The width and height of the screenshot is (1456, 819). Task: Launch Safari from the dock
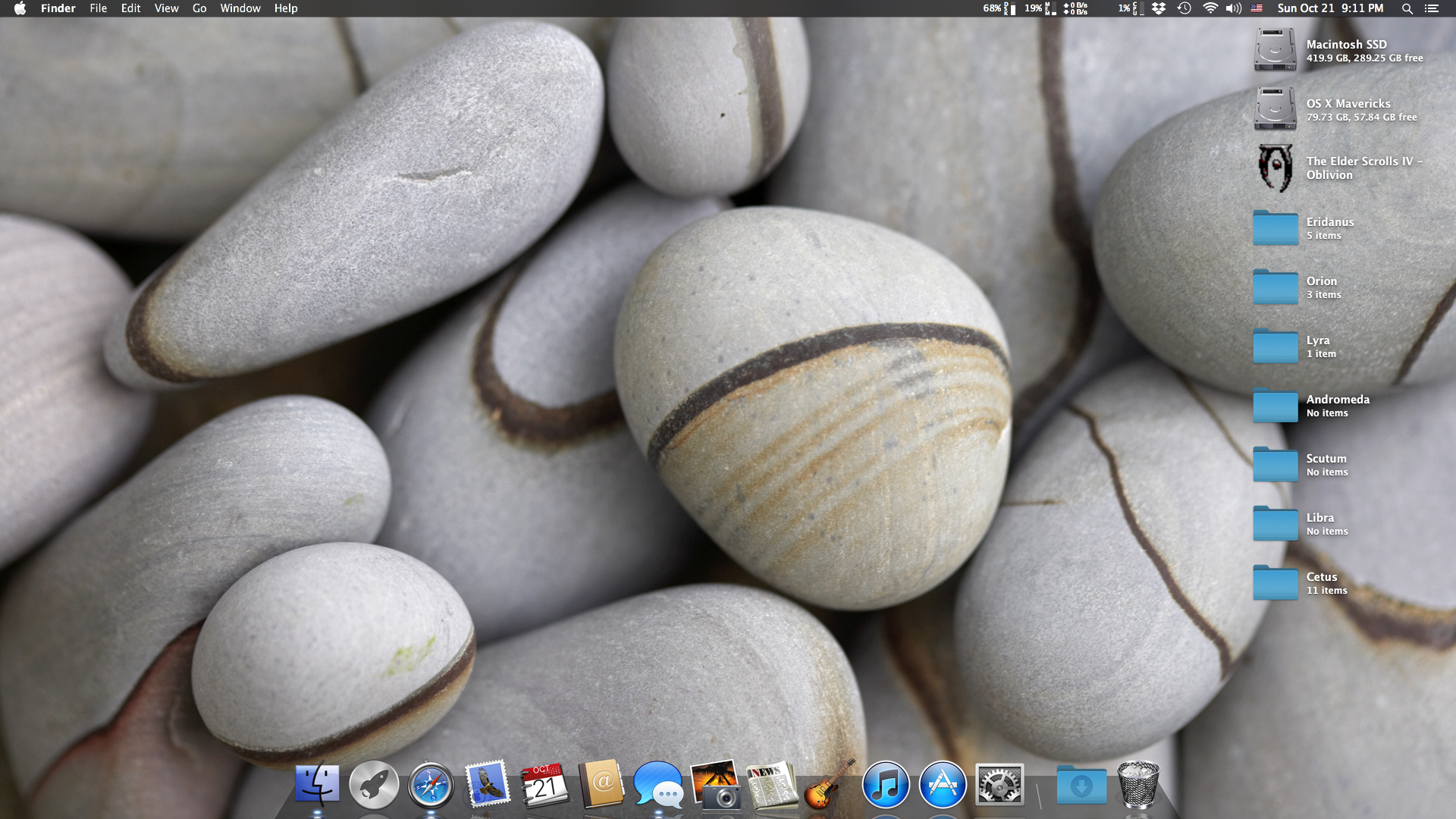pos(430,785)
